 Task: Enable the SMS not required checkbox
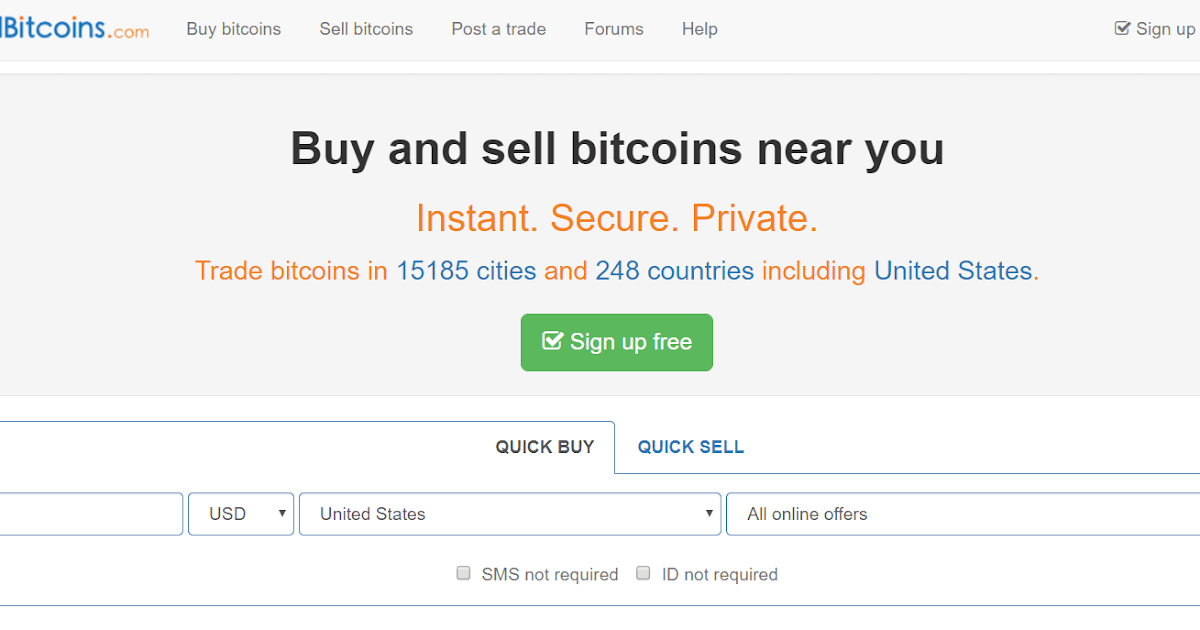pos(463,573)
